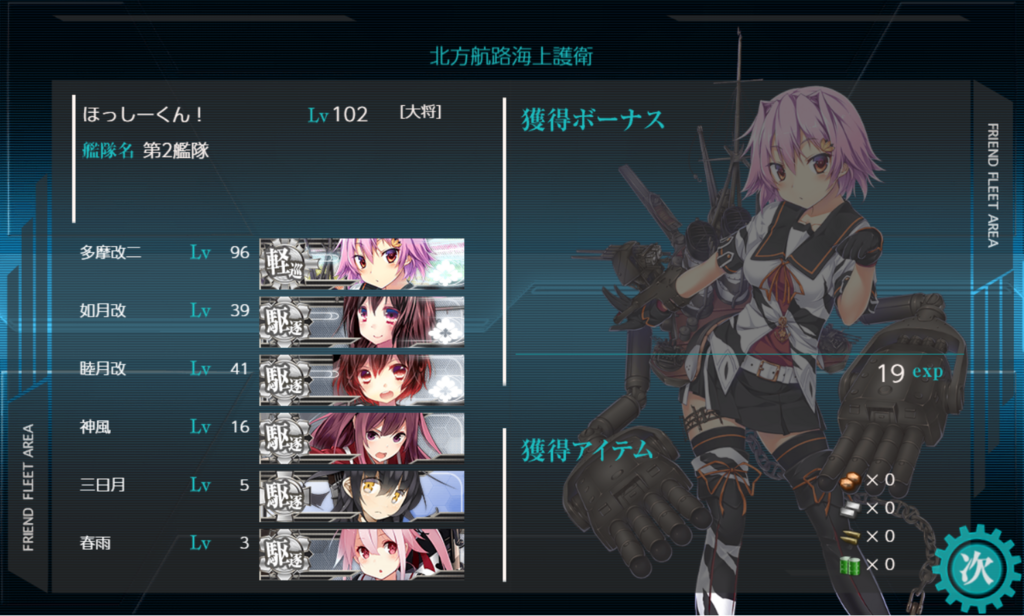The height and width of the screenshot is (616, 1024).
Task: Click the admiral name ほっしーくん!
Action: 142,114
